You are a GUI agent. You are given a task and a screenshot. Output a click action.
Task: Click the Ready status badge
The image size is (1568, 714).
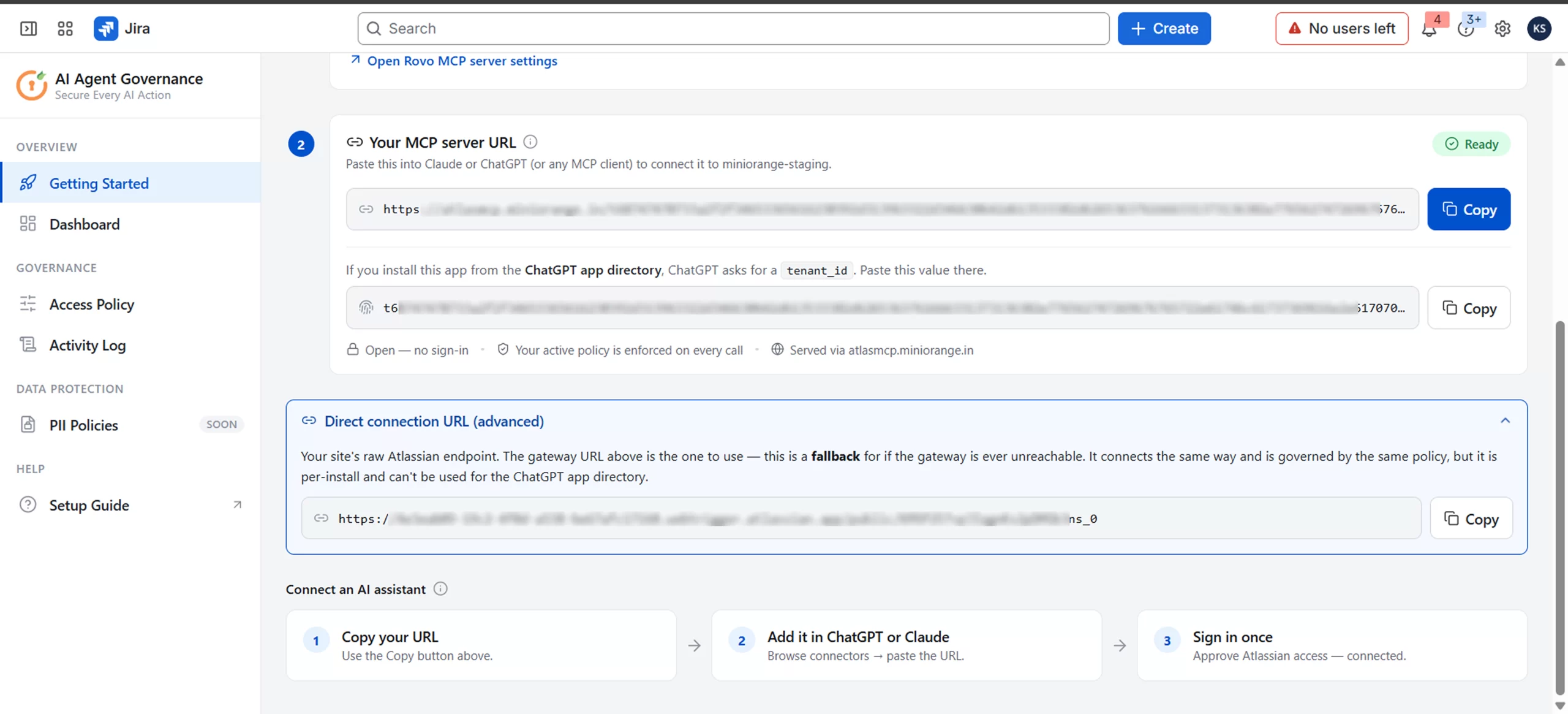point(1471,144)
